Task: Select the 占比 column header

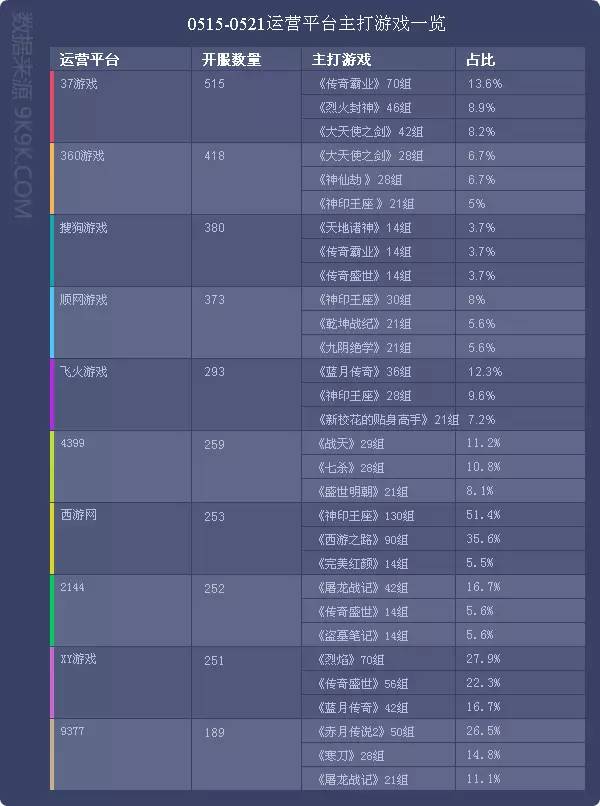Action: 480,60
